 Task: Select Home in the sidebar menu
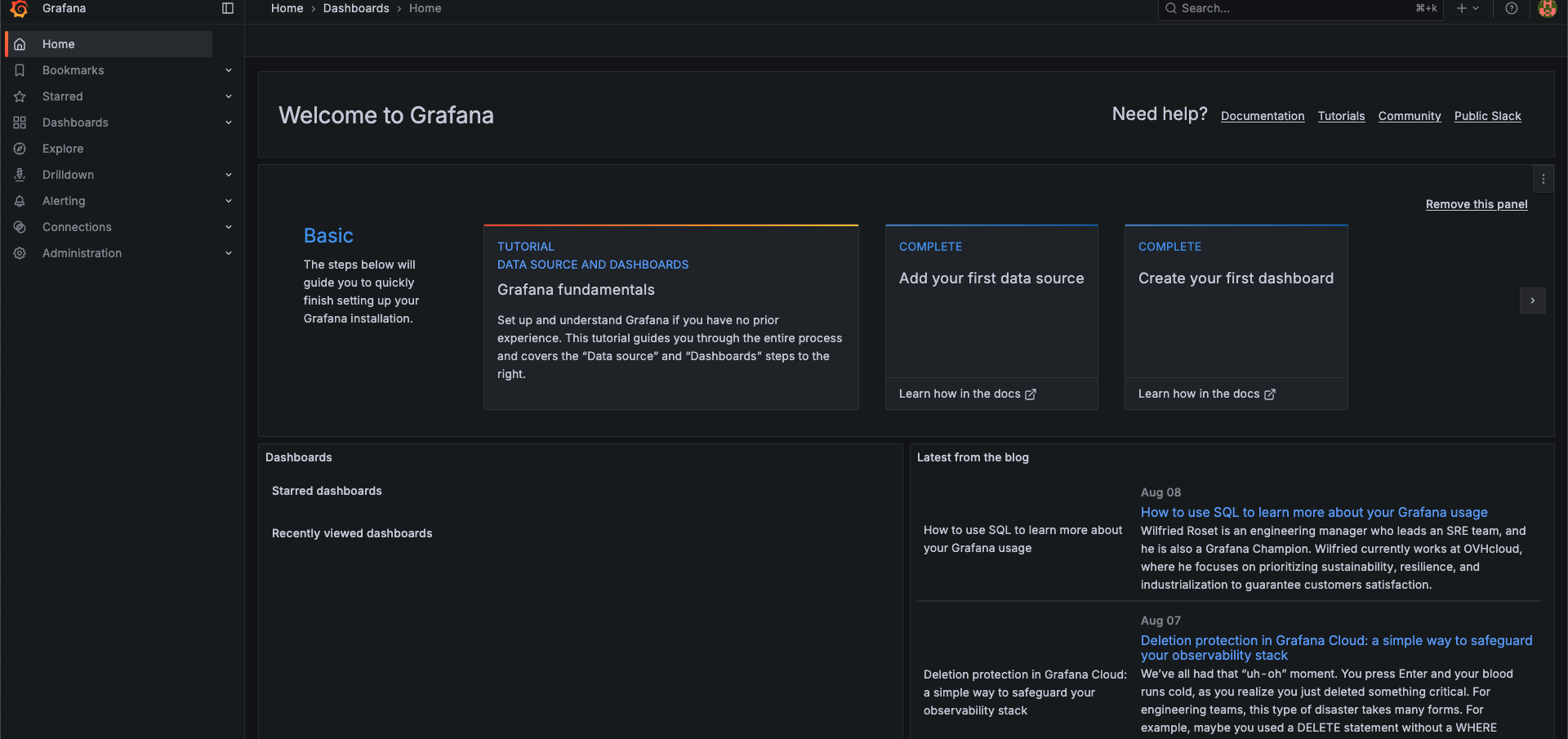point(109,44)
